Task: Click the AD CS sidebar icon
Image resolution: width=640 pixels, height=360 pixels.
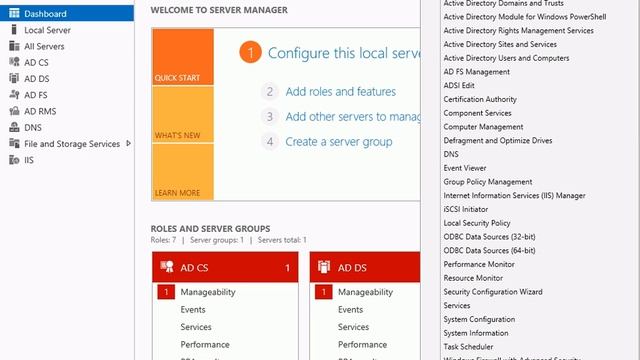Action: (x=14, y=62)
